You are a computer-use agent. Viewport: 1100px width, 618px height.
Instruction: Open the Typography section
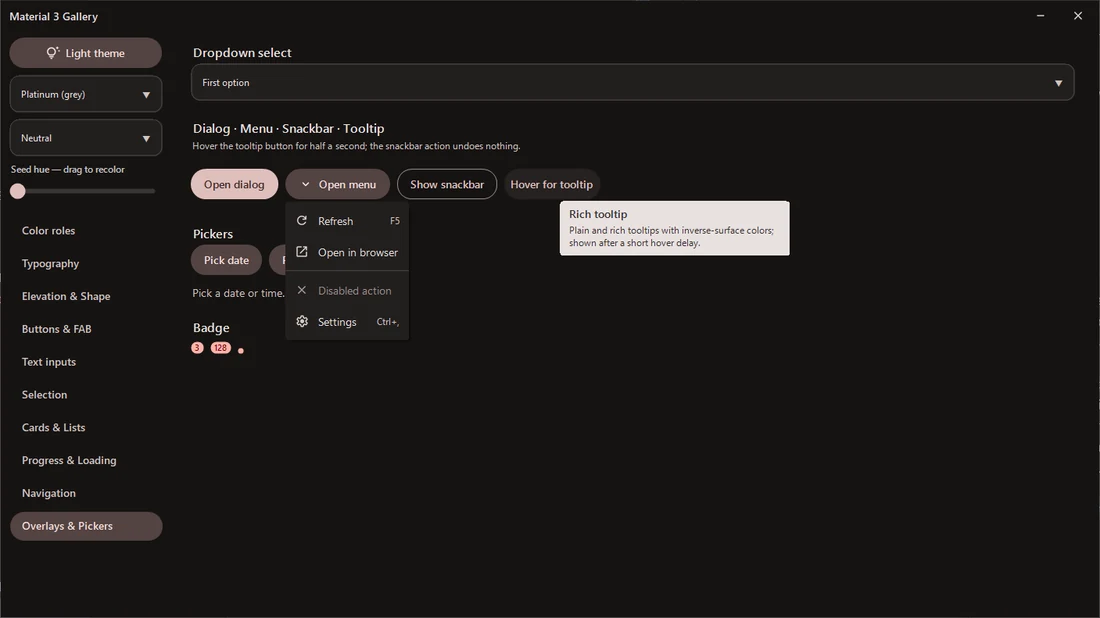coord(86,264)
